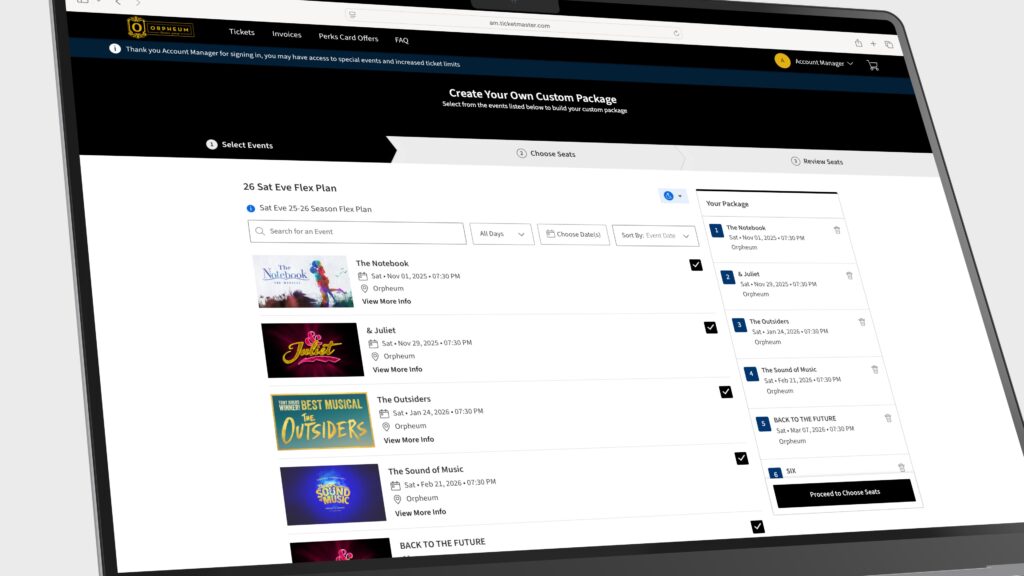
Task: Uncheck the & Juliet event checkbox
Action: click(710, 327)
